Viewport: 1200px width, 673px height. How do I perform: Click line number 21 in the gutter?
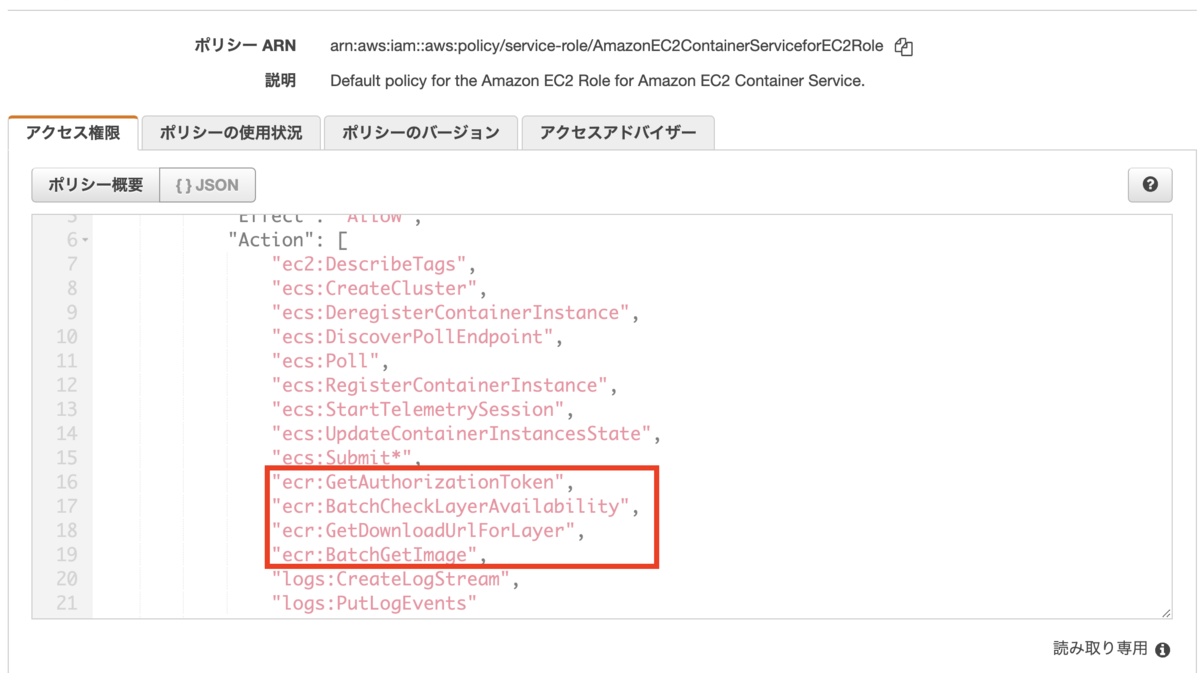click(x=66, y=603)
